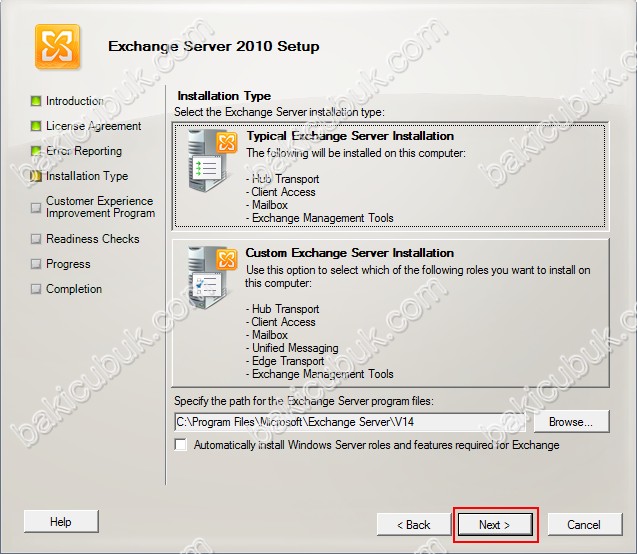Click 'Edge Transport' in Custom roles list
Viewport: 637px width, 554px height.
click(288, 361)
